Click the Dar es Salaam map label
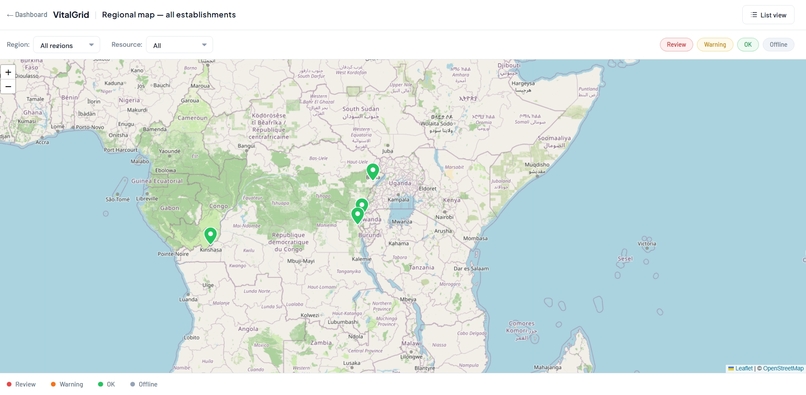The image size is (806, 395). pyautogui.click(x=471, y=268)
